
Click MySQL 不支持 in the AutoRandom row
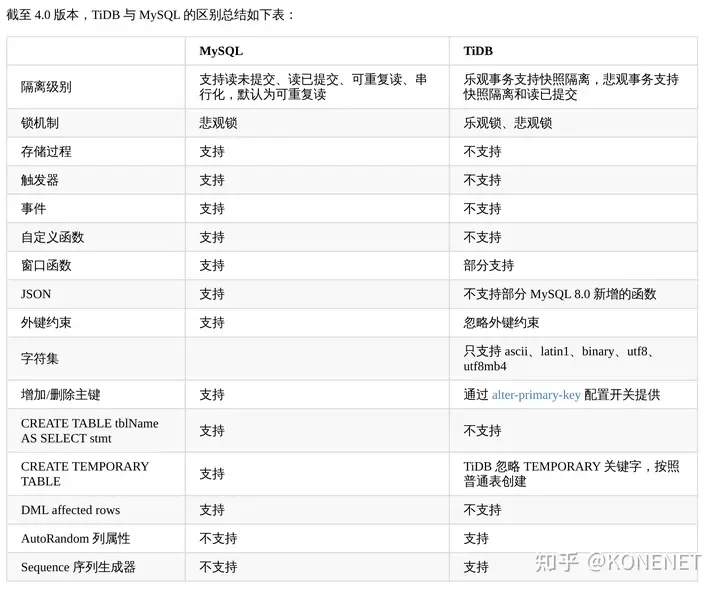pyautogui.click(x=218, y=539)
